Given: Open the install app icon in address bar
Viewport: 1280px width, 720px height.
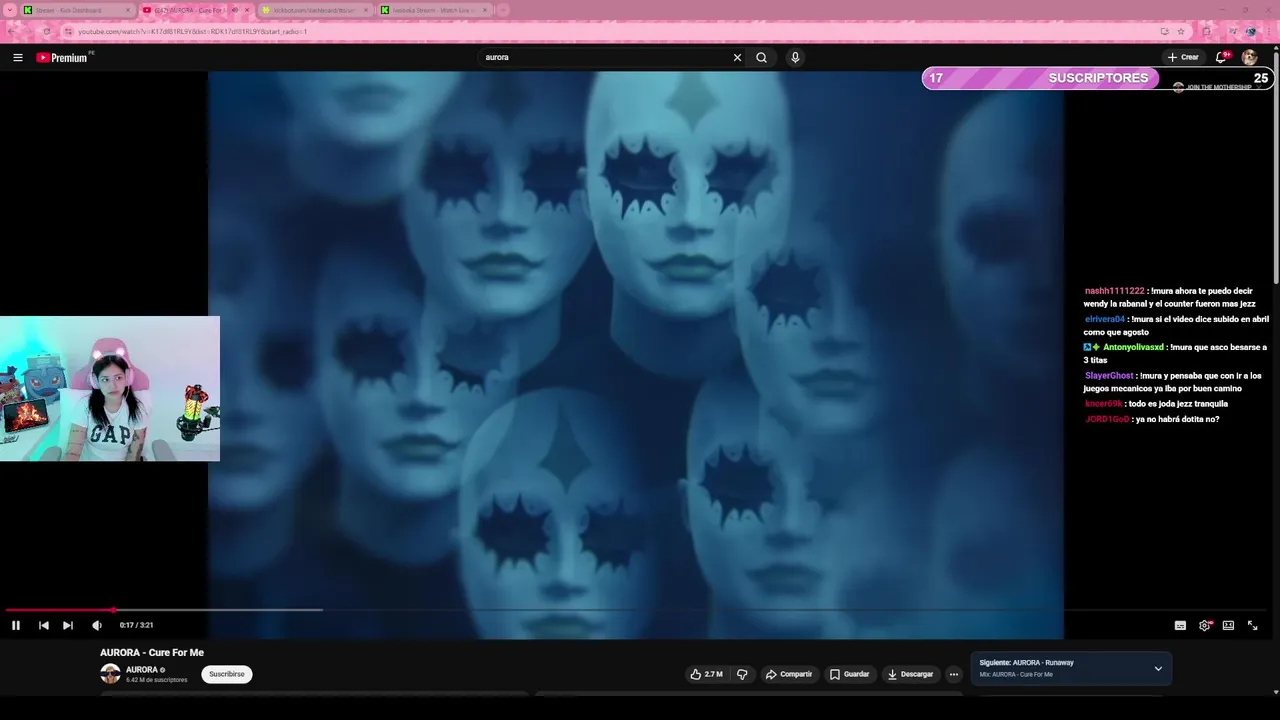Looking at the screenshot, I should (x=1164, y=31).
